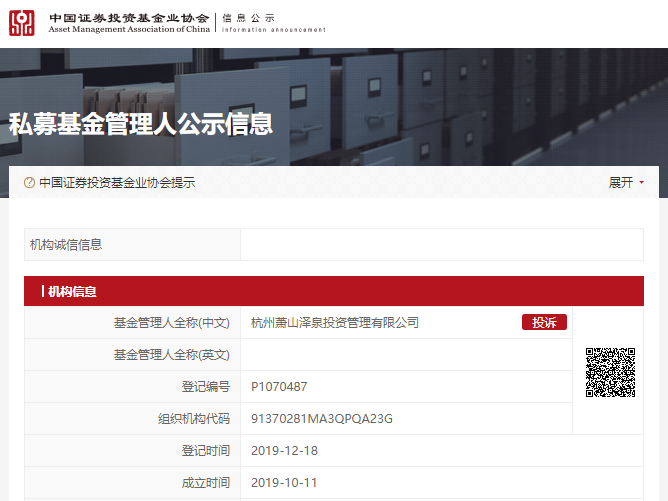Click the 组织机构代码 label
Image resolution: width=668 pixels, height=501 pixels.
click(194, 419)
